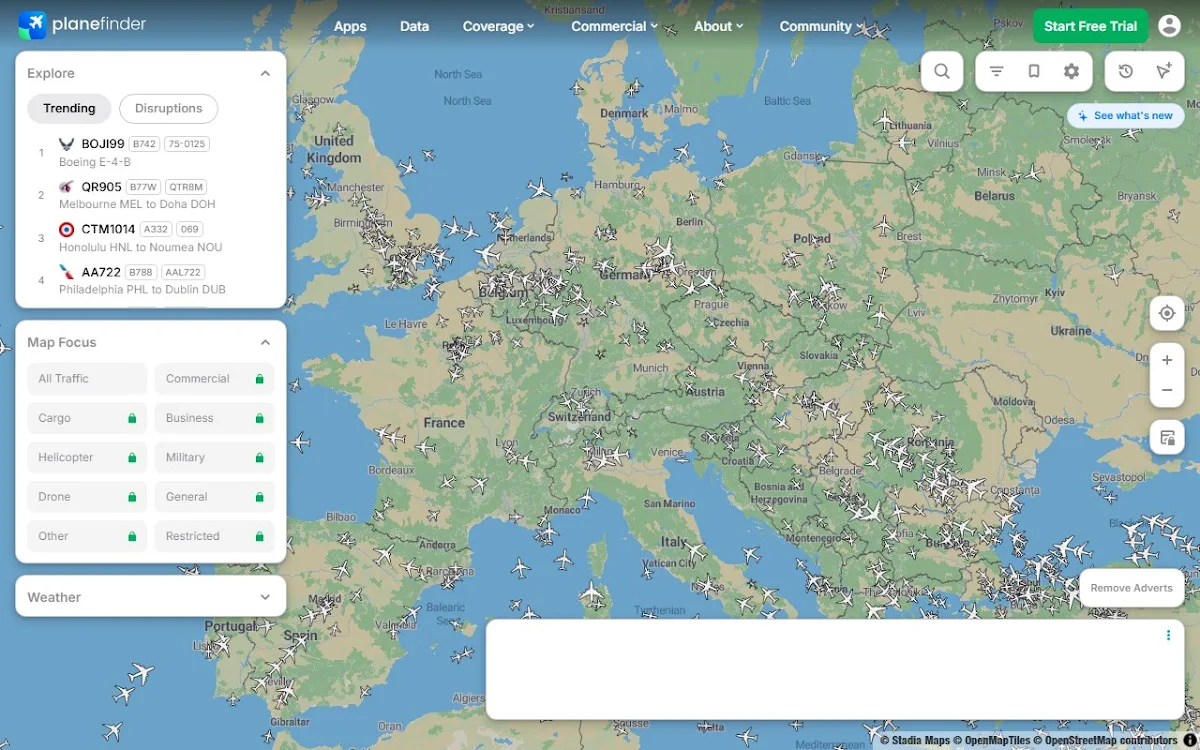This screenshot has width=1200, height=750.
Task: Click the AA722 American Airlines logo
Action: pyautogui.click(x=67, y=272)
